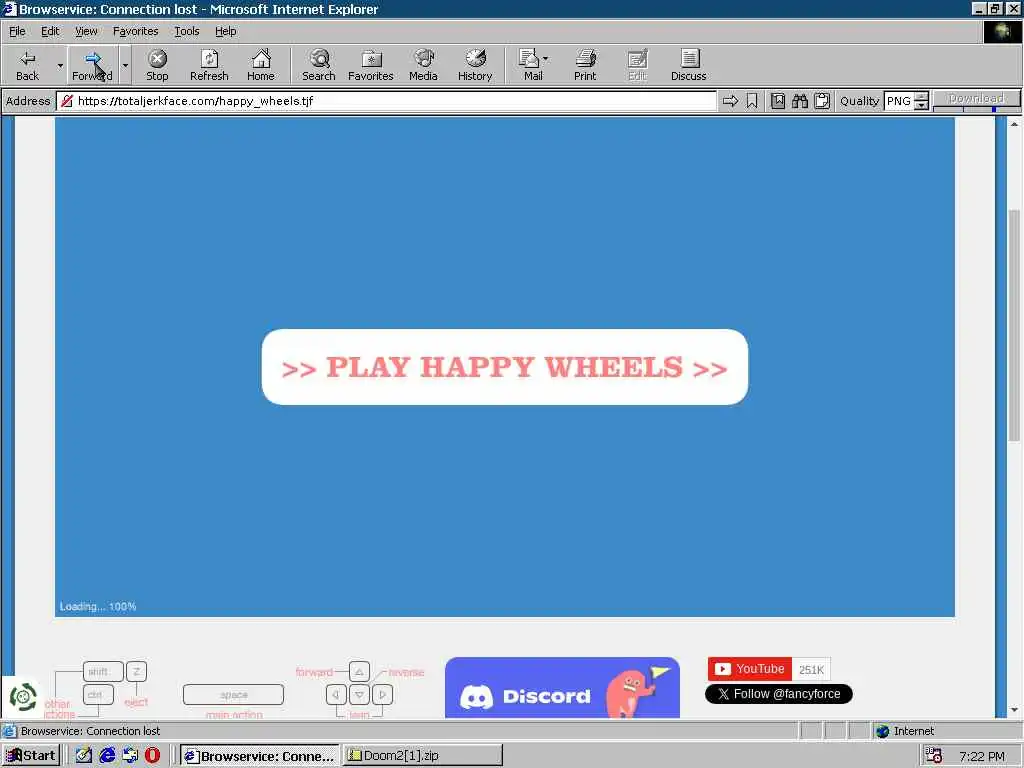Click the Discuss toolbar button
Image resolution: width=1024 pixels, height=768 pixels.
click(688, 65)
